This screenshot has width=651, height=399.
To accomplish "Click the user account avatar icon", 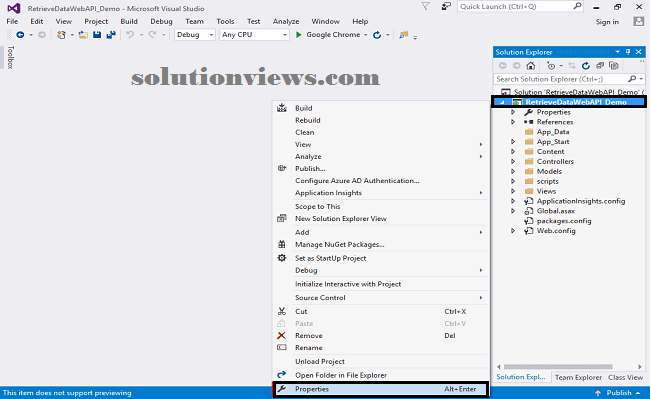I will pos(639,22).
